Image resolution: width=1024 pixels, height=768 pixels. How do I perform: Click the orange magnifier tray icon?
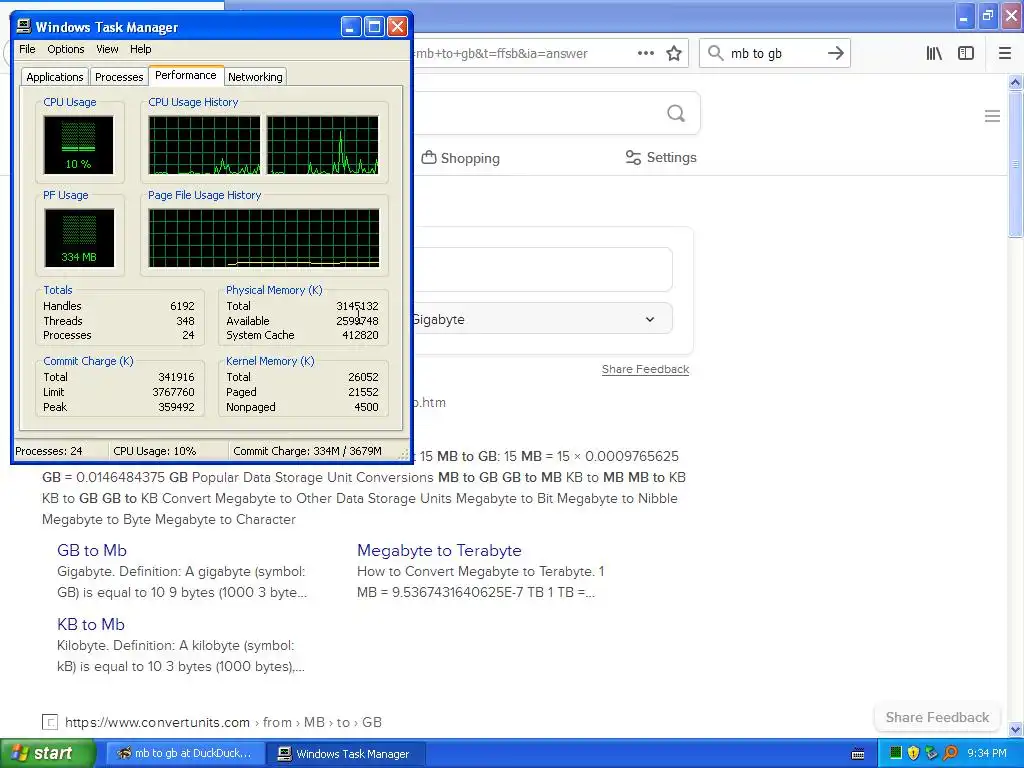950,753
